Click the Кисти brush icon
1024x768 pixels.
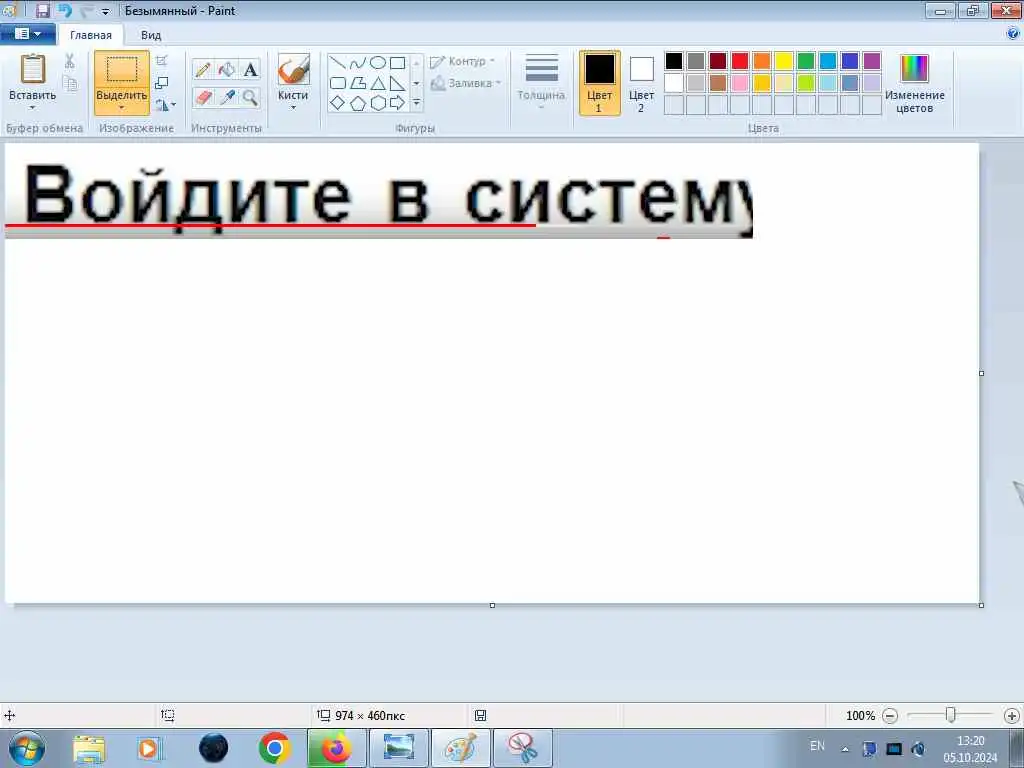[x=293, y=69]
